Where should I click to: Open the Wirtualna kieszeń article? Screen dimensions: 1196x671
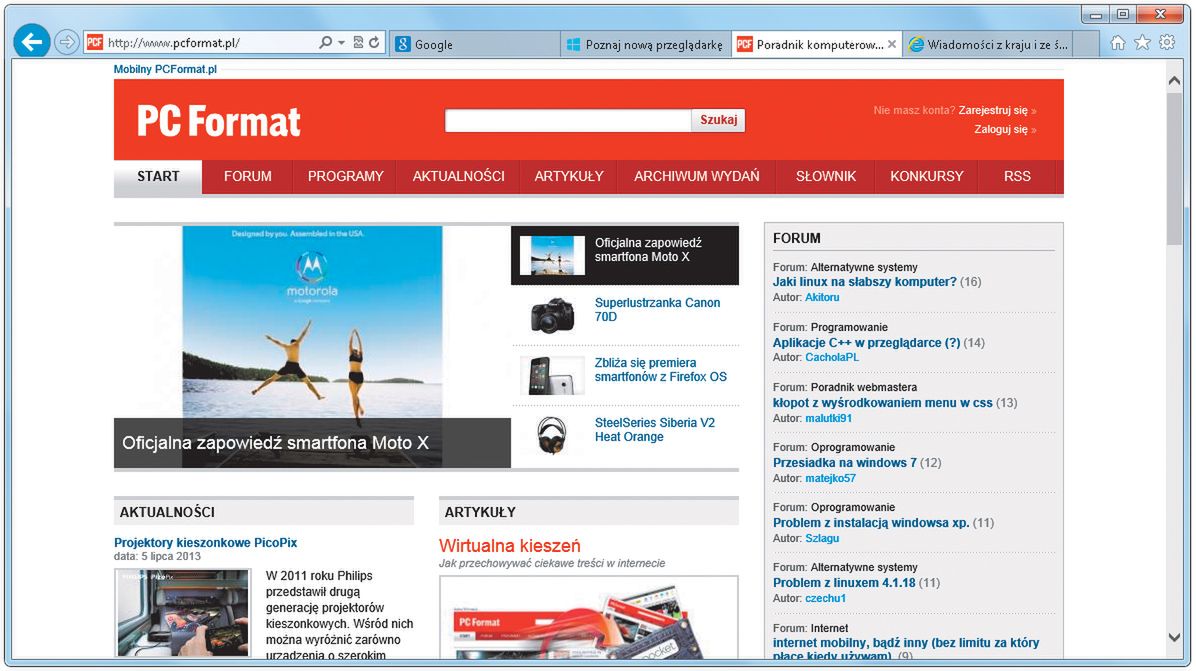[x=510, y=546]
